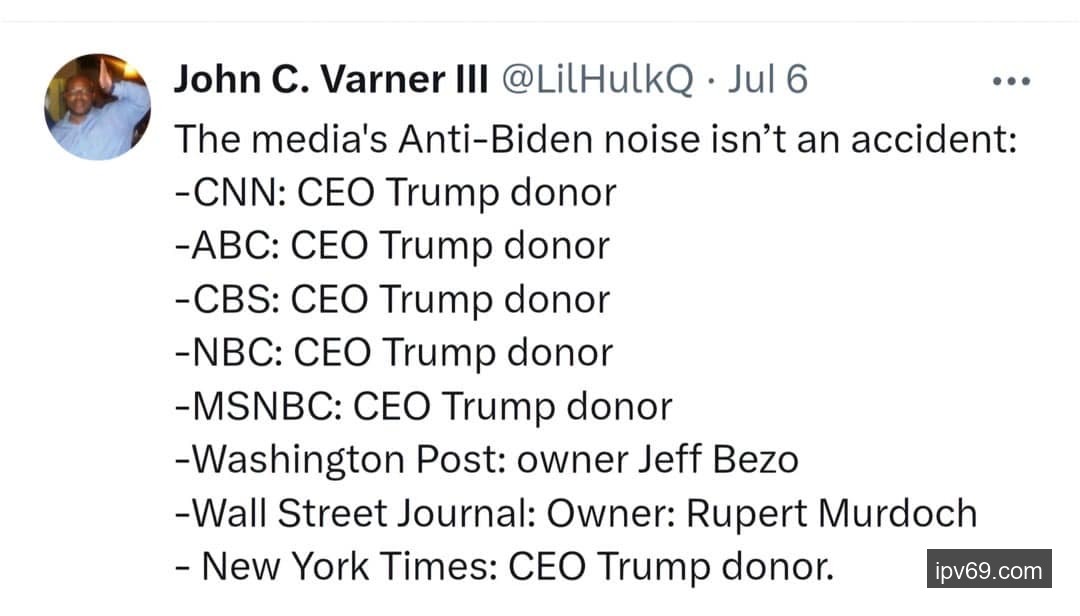Image resolution: width=1080 pixels, height=616 pixels.
Task: Click the Washington Post line
Action: tap(486, 460)
